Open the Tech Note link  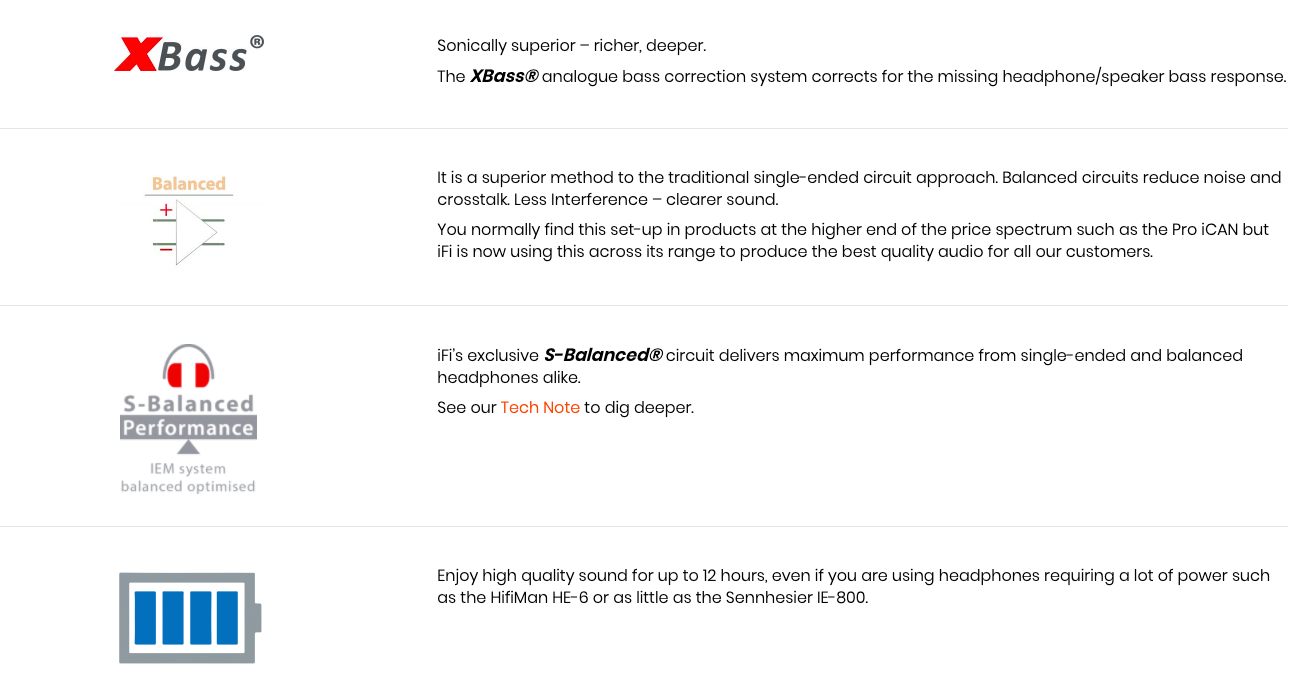click(x=540, y=408)
